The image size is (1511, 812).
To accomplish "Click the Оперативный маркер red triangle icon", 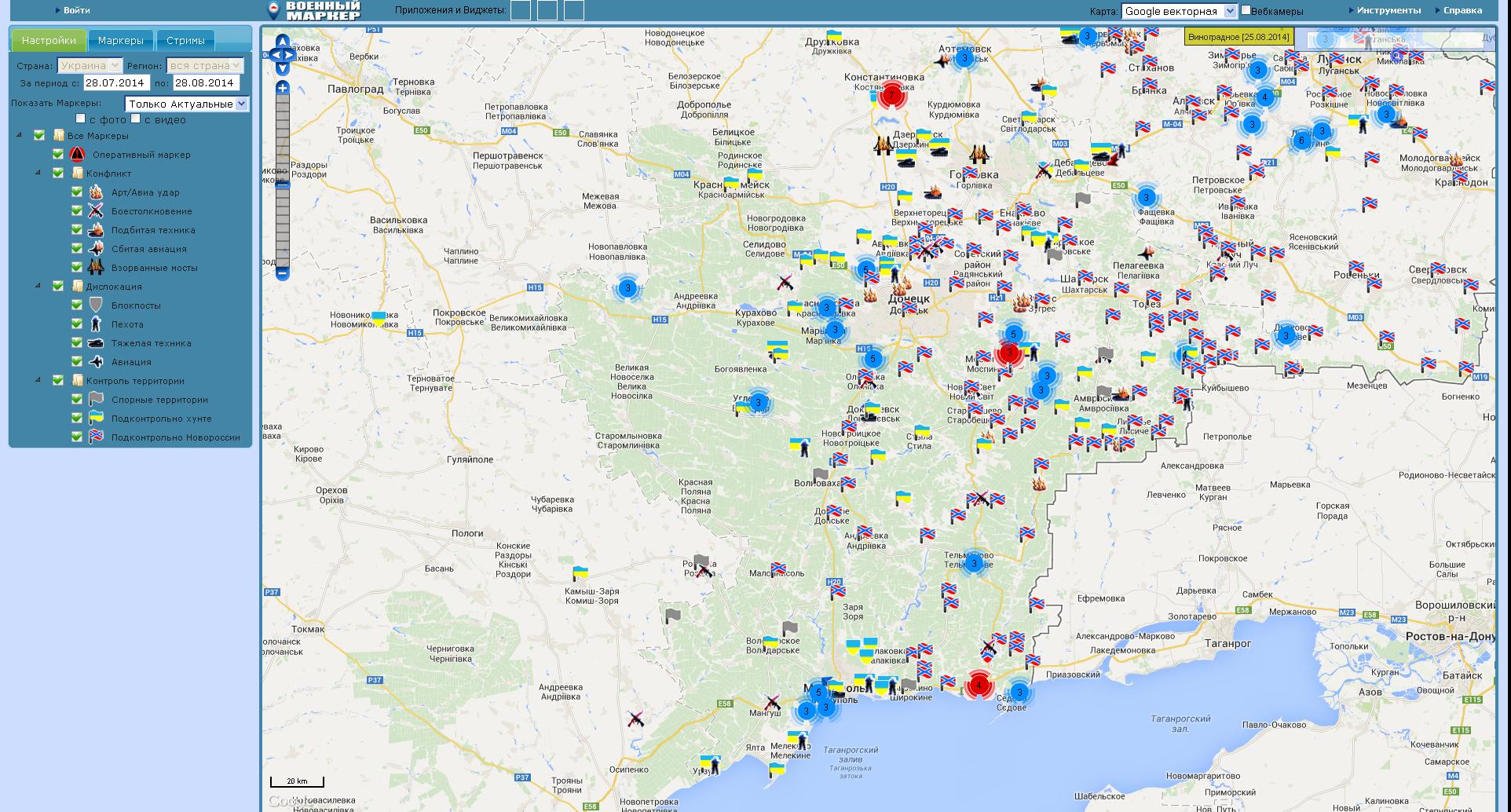I will (77, 155).
